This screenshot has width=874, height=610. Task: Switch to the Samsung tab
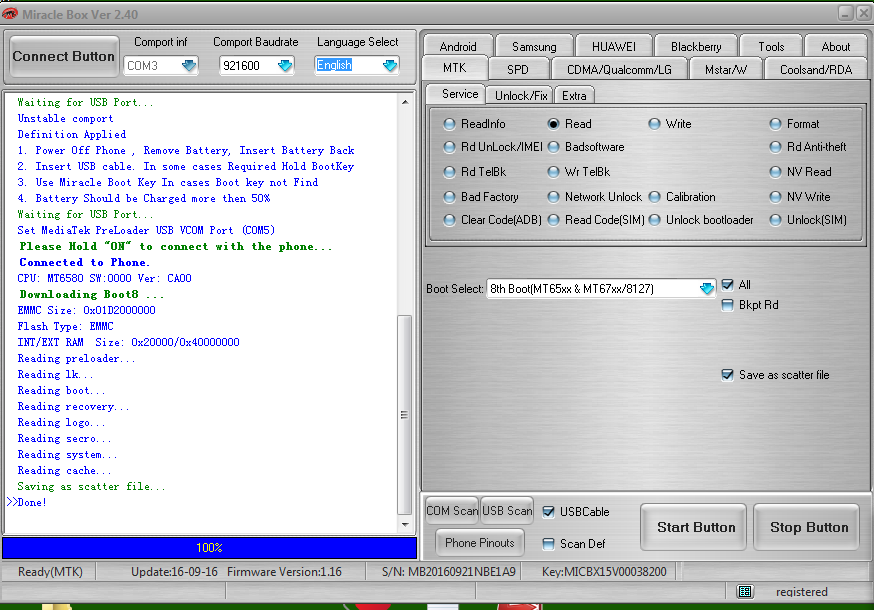tap(534, 47)
